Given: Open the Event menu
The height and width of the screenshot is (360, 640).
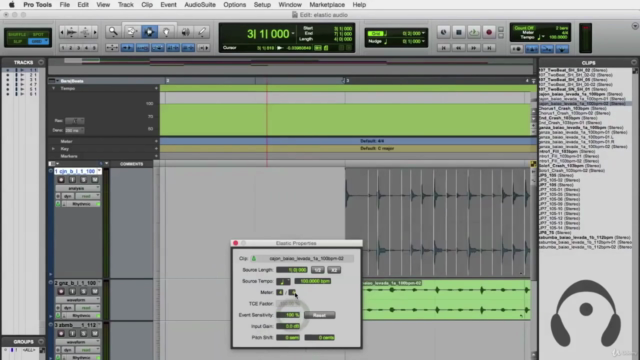Looking at the screenshot, I should click(168, 4).
